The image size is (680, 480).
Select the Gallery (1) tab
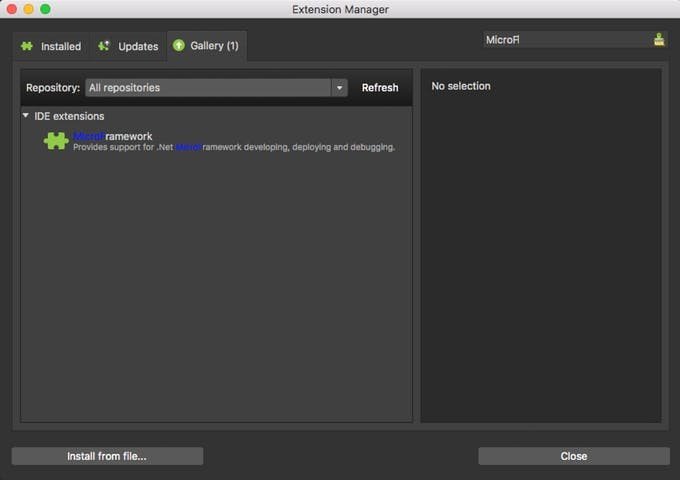pos(206,46)
